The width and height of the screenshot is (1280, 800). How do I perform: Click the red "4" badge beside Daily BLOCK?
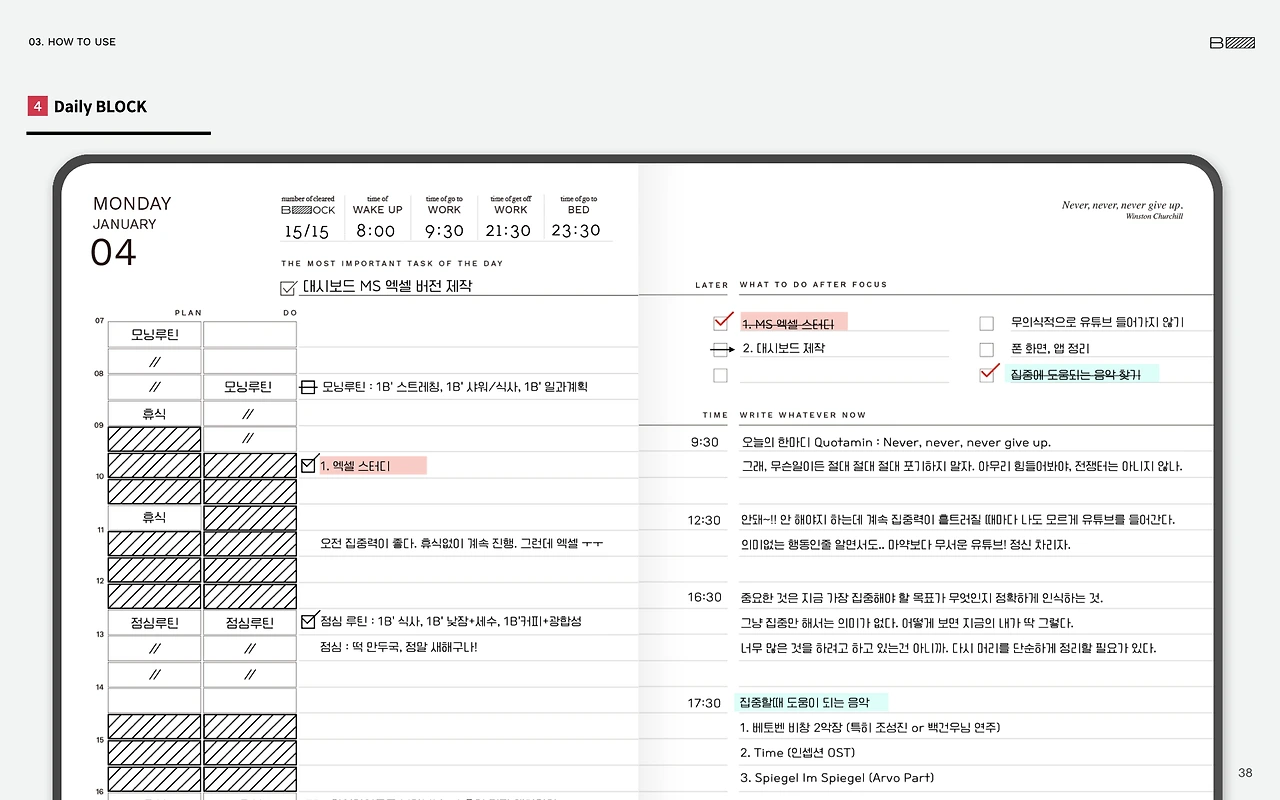click(38, 105)
